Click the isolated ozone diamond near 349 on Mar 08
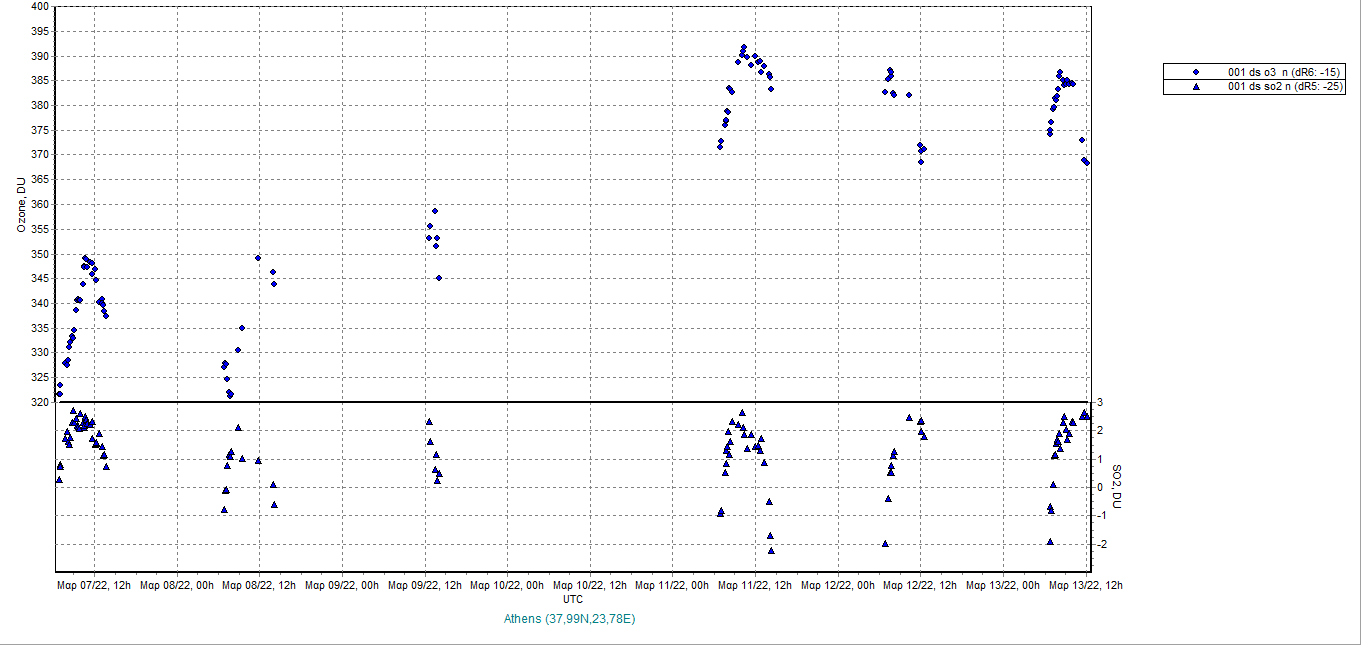This screenshot has height=645, width=1361. click(x=258, y=258)
